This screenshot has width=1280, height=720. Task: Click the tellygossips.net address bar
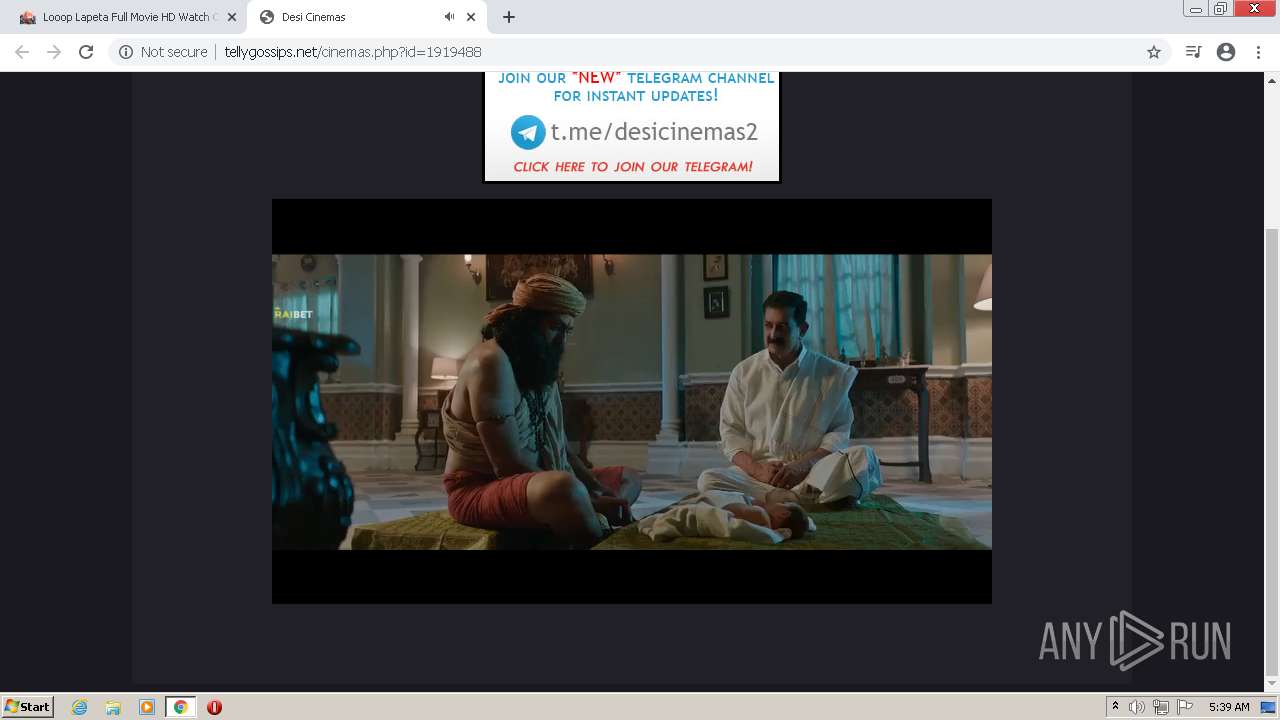640,52
